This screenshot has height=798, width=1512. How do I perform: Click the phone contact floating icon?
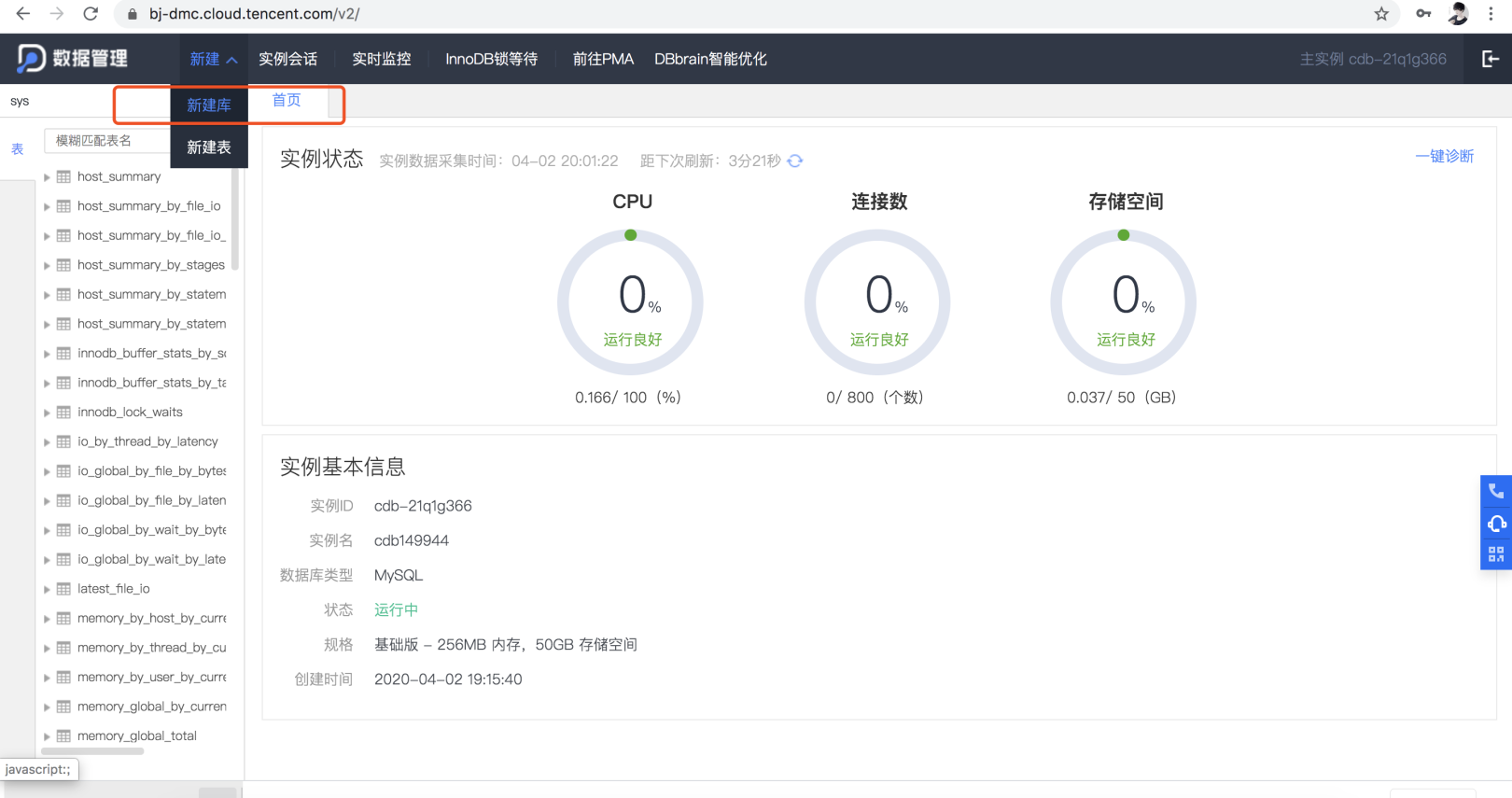[1496, 491]
